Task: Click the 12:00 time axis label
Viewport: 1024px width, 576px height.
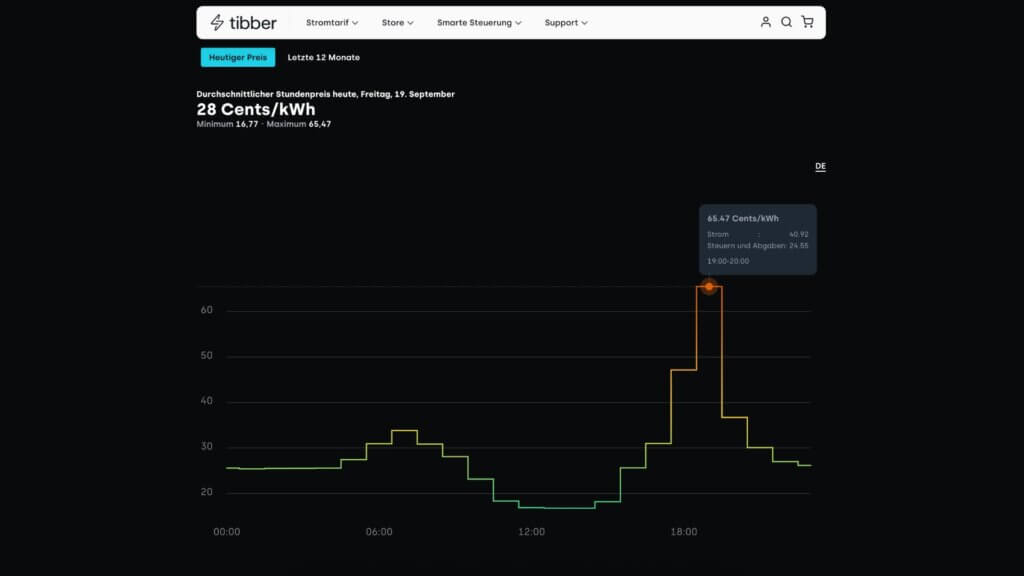Action: coord(531,532)
